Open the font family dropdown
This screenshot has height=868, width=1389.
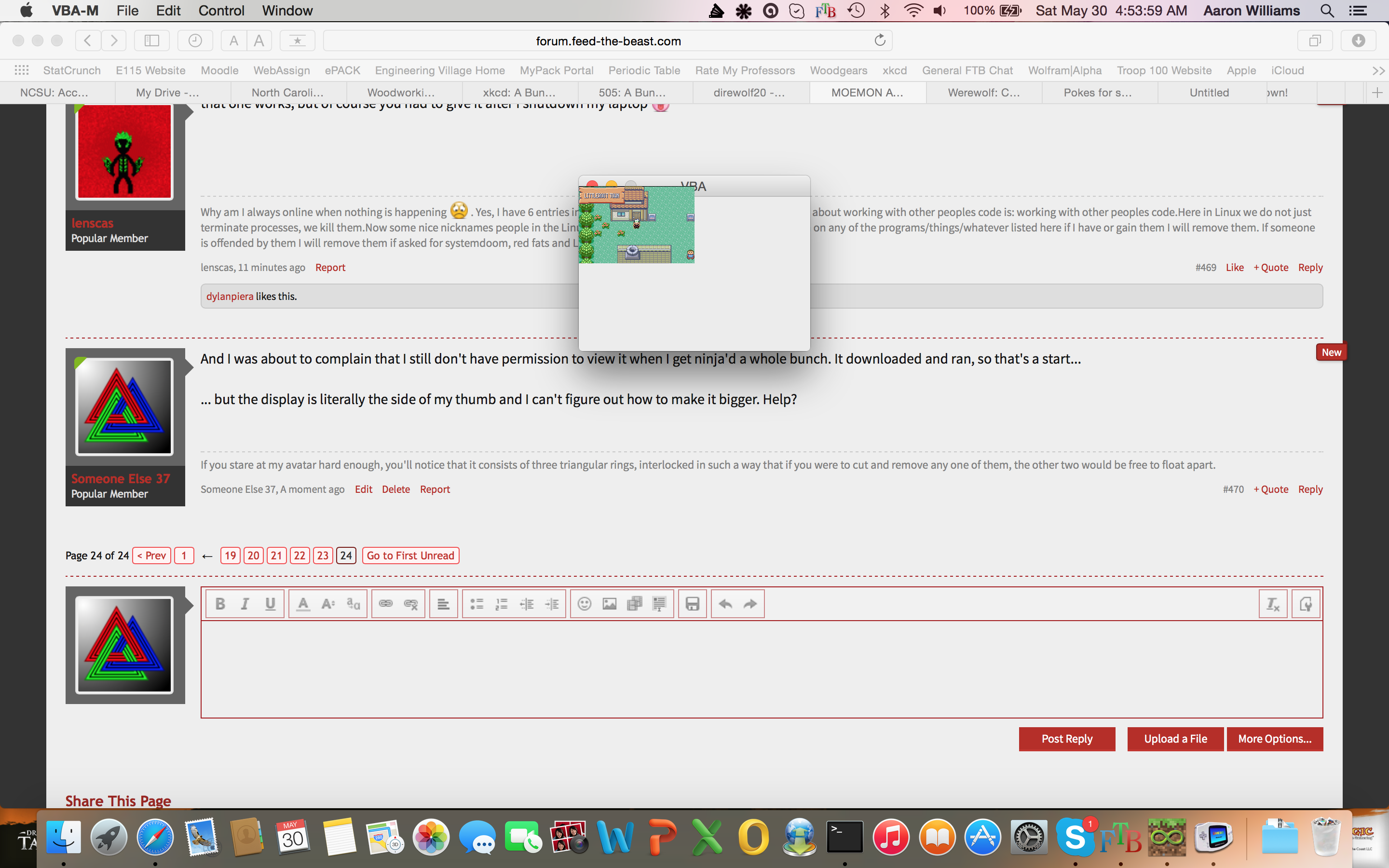click(x=353, y=604)
